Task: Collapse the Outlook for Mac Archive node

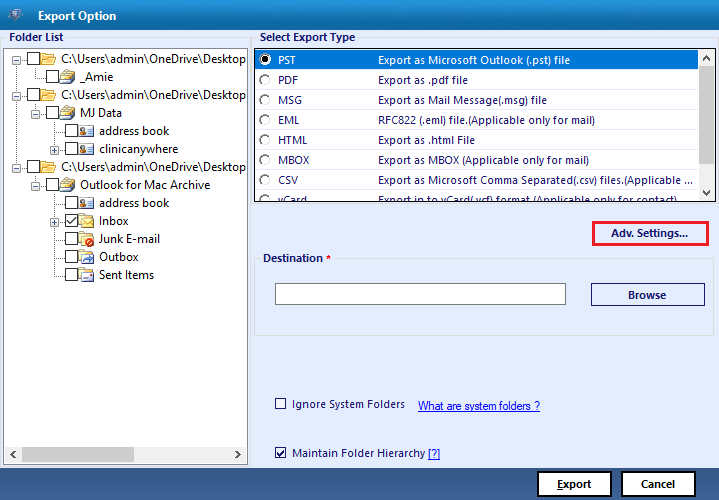Action: (x=35, y=186)
